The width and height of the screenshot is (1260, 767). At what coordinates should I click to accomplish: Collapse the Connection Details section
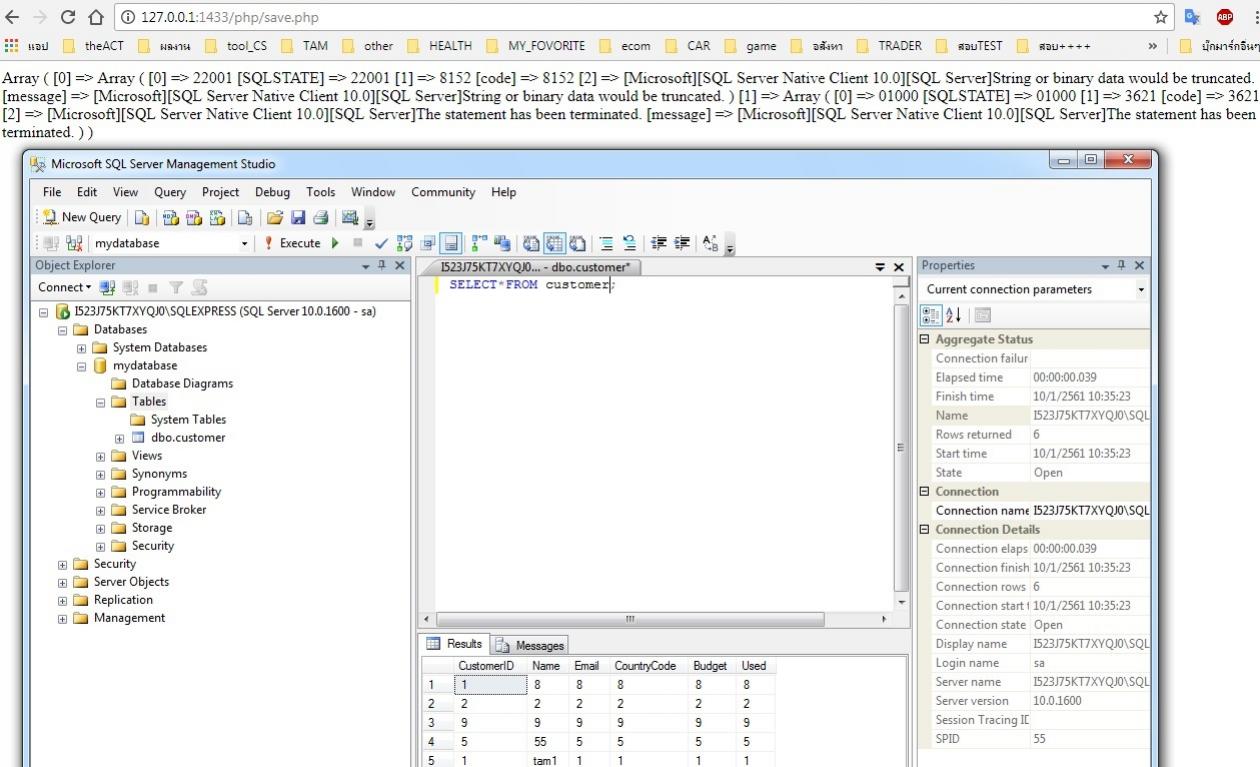pos(925,530)
